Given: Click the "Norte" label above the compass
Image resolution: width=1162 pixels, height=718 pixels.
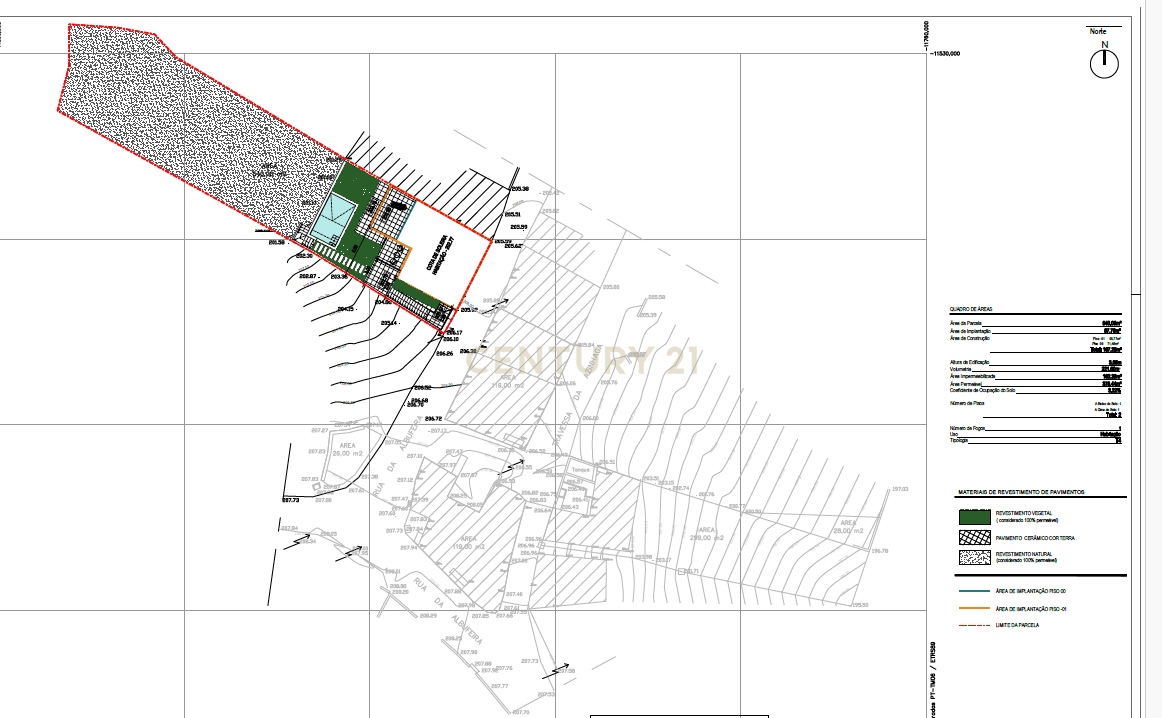Looking at the screenshot, I should pos(1098,31).
